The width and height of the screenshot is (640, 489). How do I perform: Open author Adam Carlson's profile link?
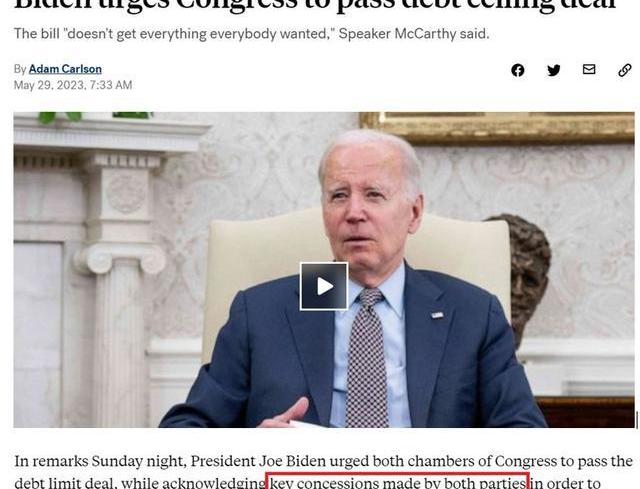click(65, 69)
